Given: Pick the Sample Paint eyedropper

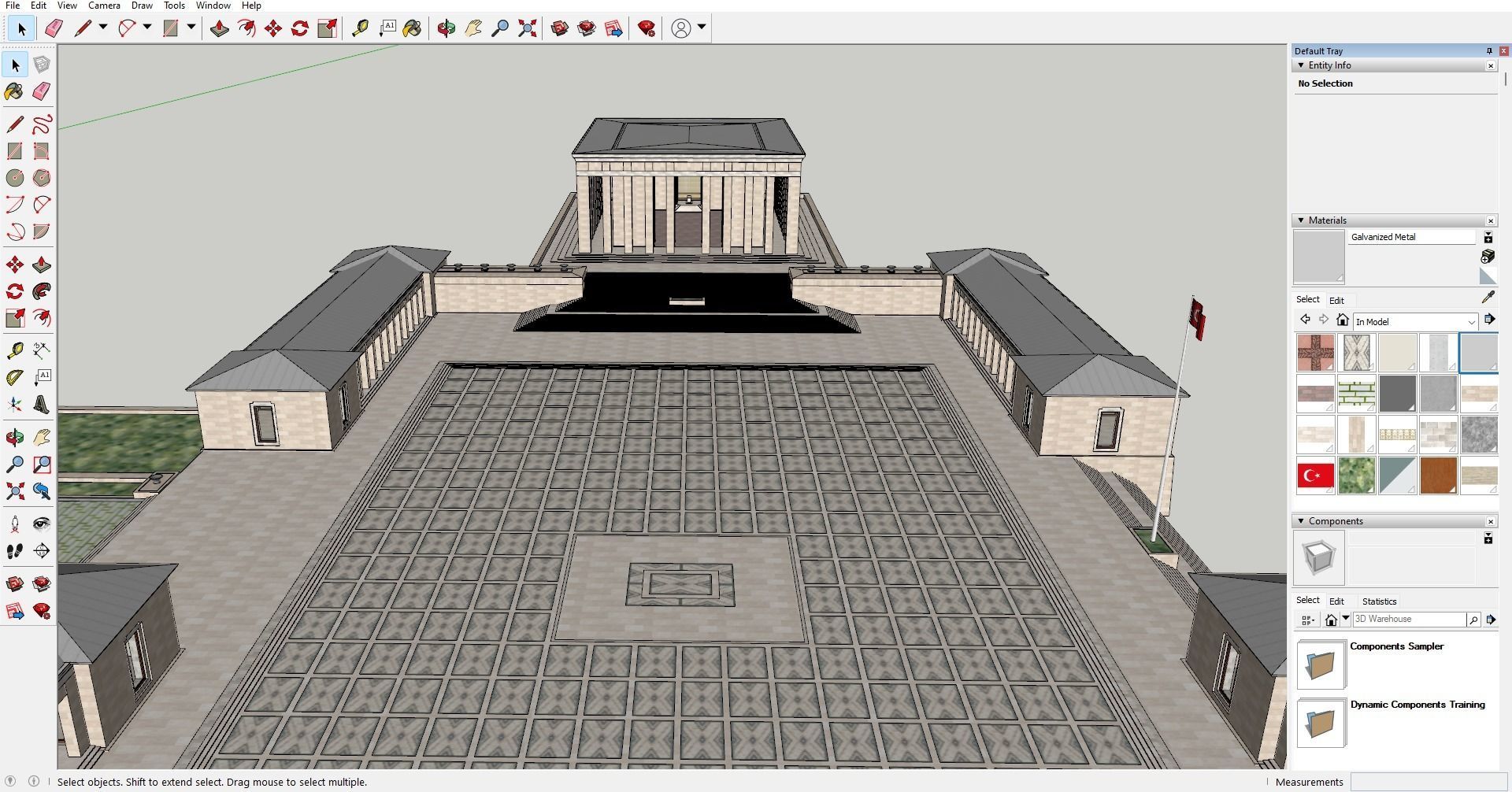Looking at the screenshot, I should [1488, 297].
